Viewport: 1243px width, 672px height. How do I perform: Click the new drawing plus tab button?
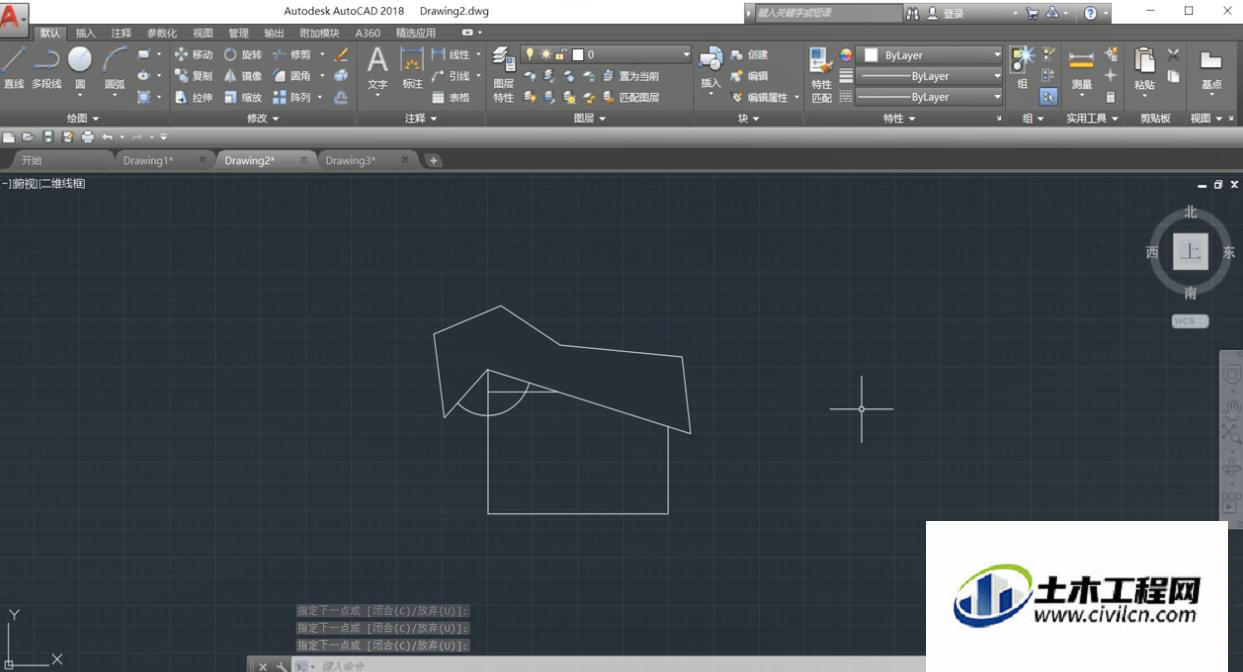[433, 160]
